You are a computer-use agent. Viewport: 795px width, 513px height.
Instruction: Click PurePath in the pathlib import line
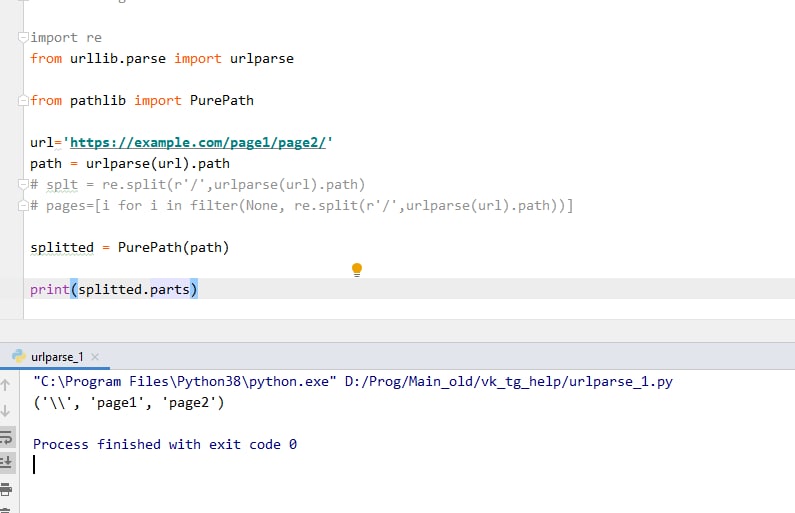222,100
